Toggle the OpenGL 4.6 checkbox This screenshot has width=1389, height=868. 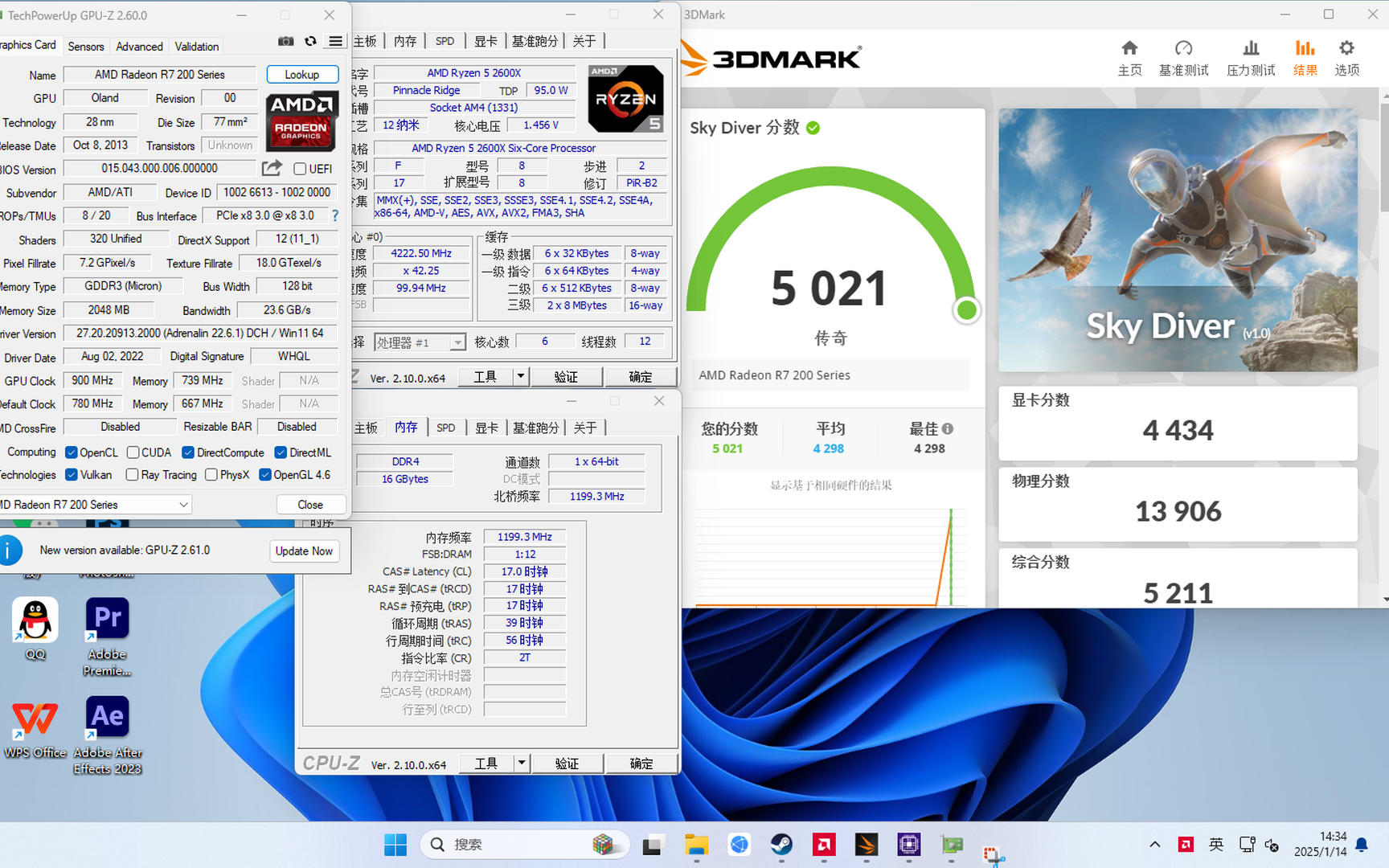tap(265, 475)
